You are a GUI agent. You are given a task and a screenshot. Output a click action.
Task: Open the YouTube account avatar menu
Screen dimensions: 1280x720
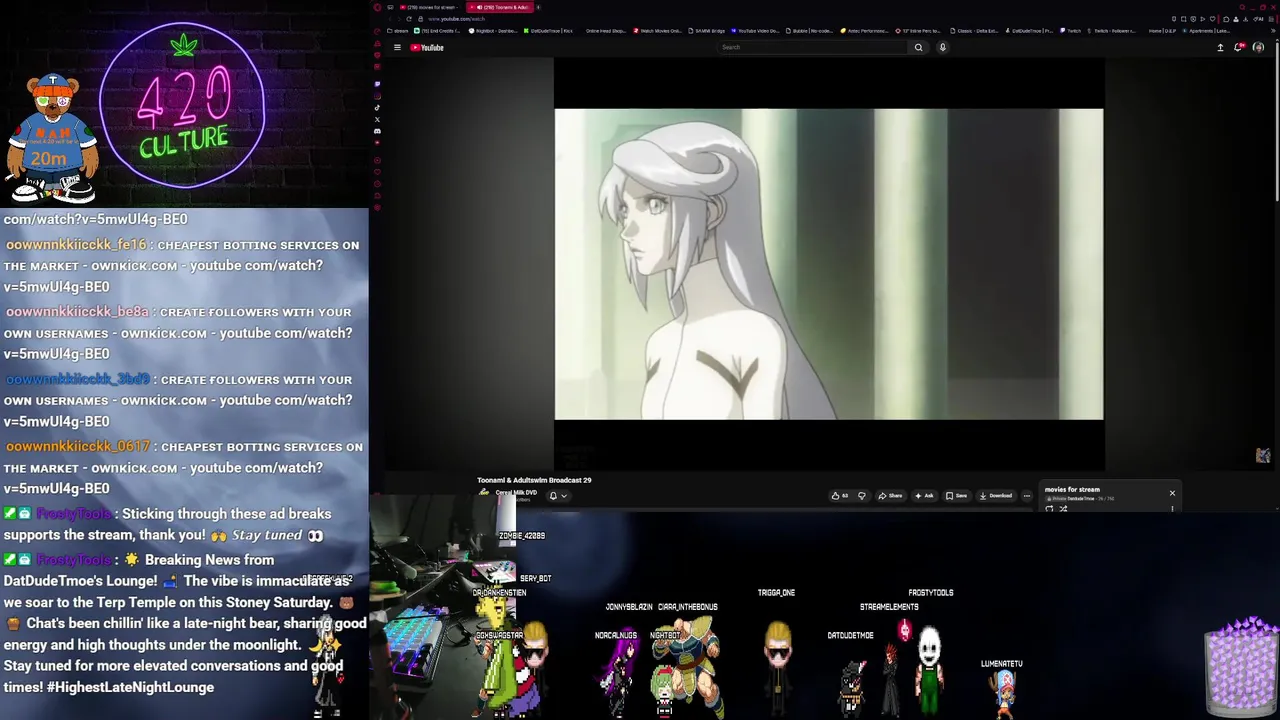[1258, 47]
